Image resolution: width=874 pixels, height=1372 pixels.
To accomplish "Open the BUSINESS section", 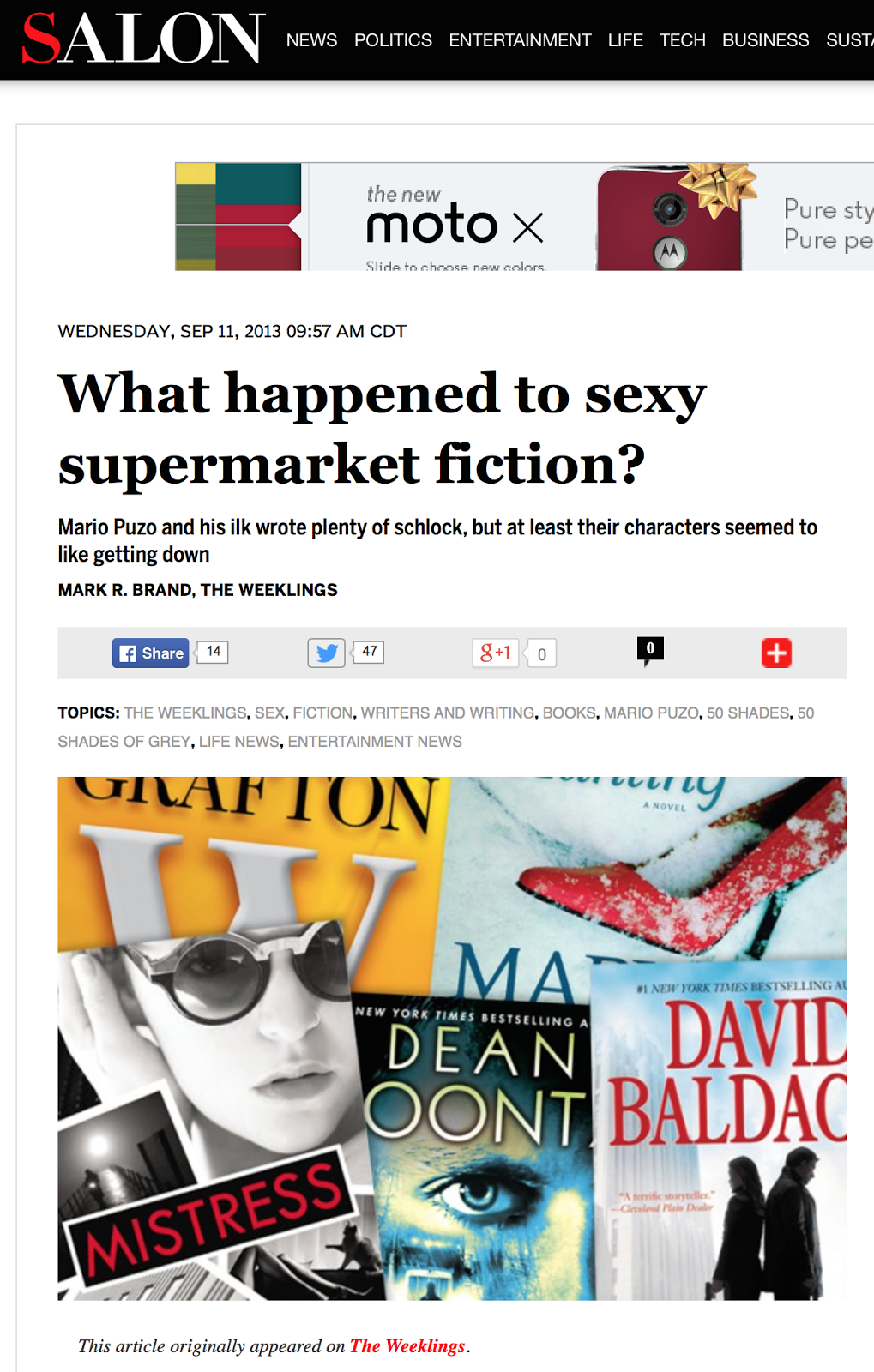I will coord(765,40).
